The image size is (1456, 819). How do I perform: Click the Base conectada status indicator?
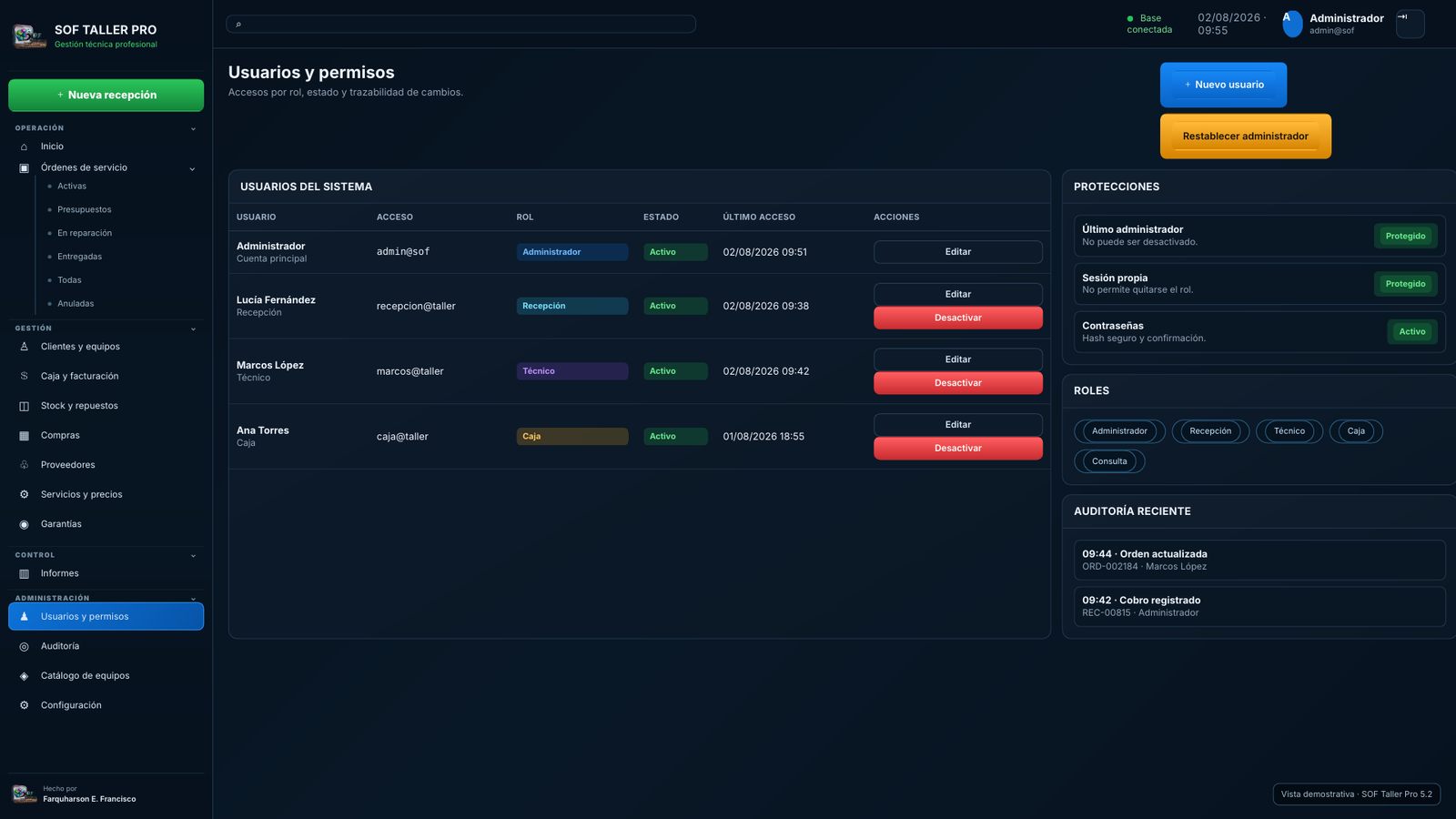pos(1149,24)
